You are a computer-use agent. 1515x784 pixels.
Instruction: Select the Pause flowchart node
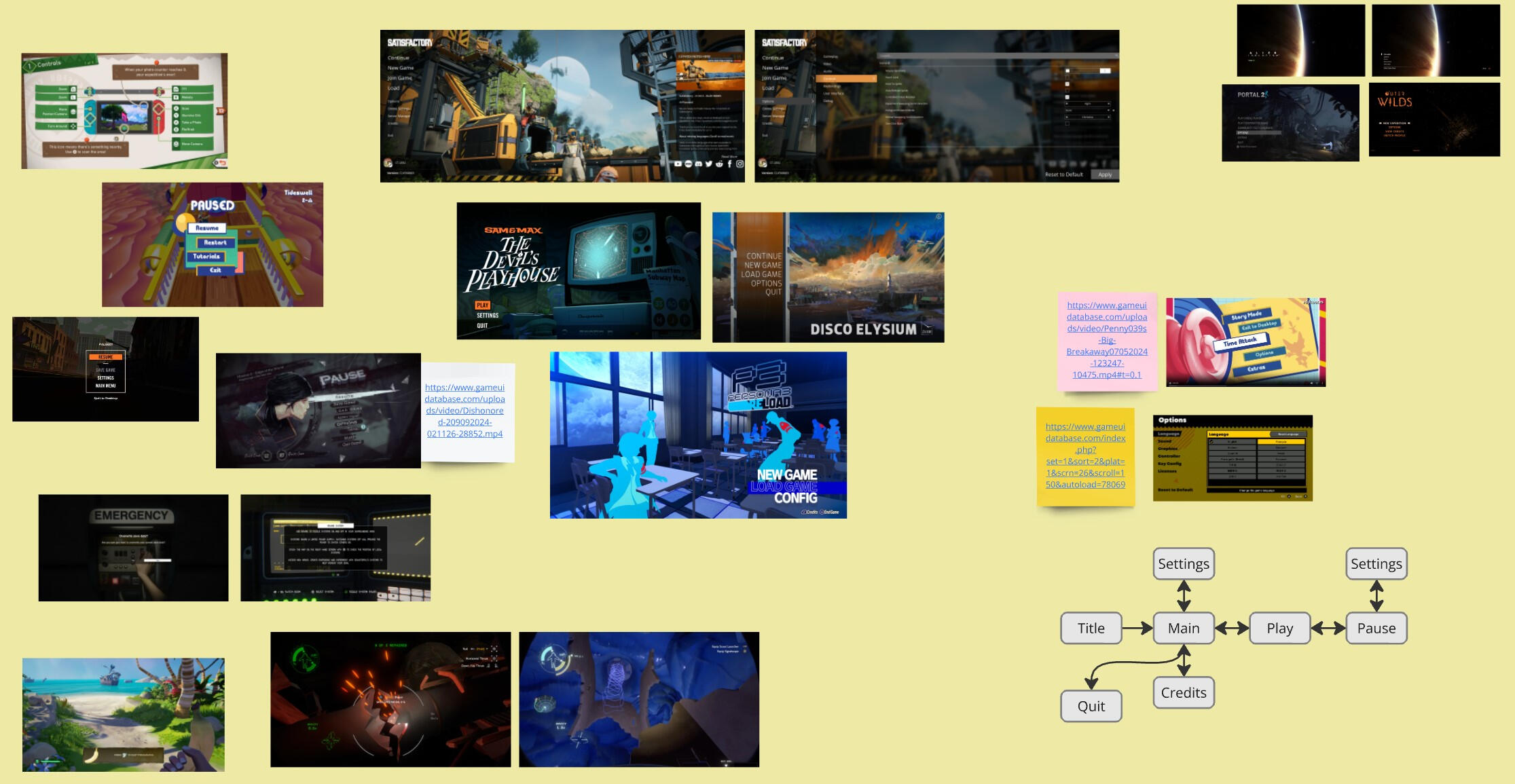(1376, 629)
